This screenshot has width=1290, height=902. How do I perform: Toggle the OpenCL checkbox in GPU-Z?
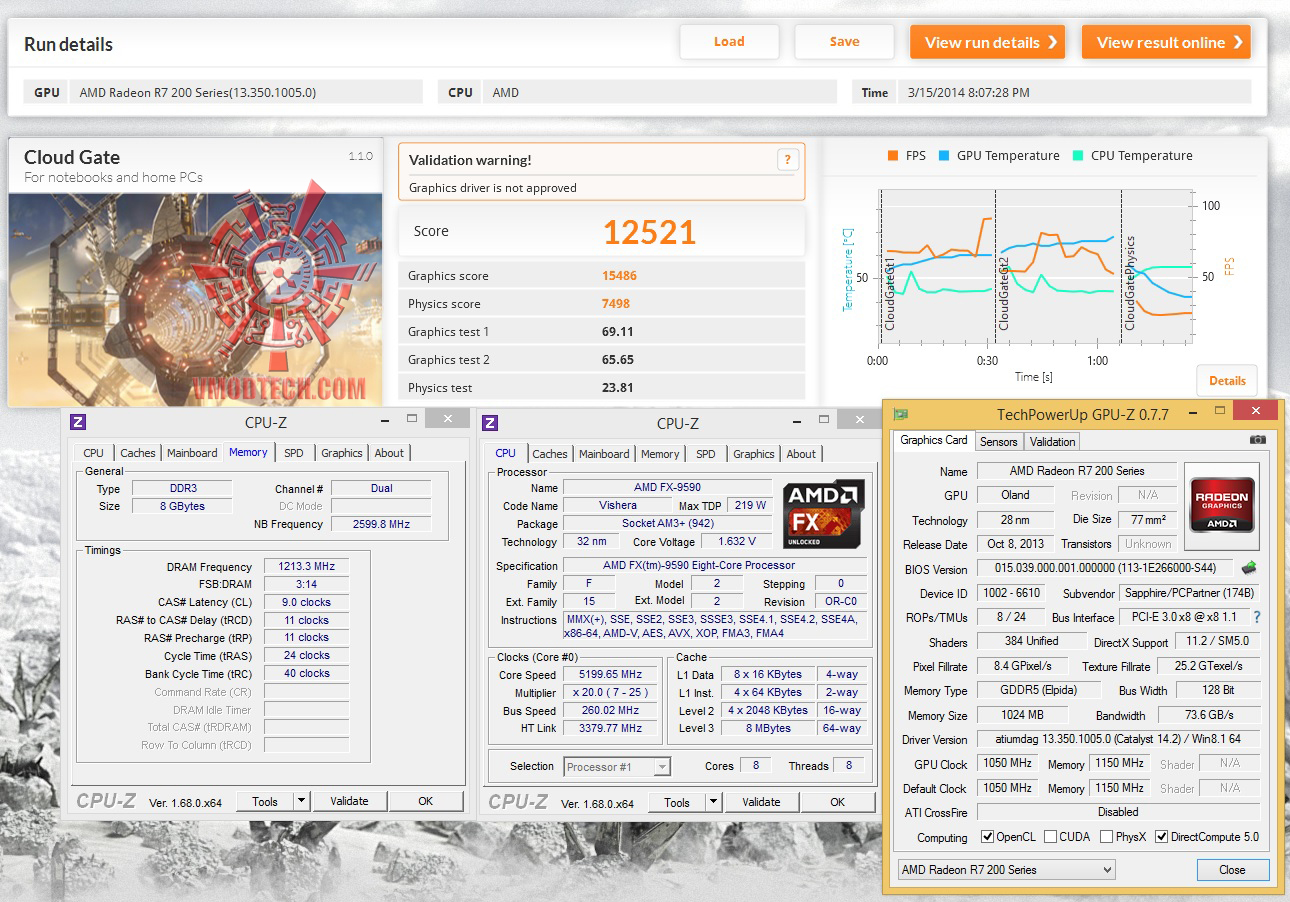tap(987, 837)
